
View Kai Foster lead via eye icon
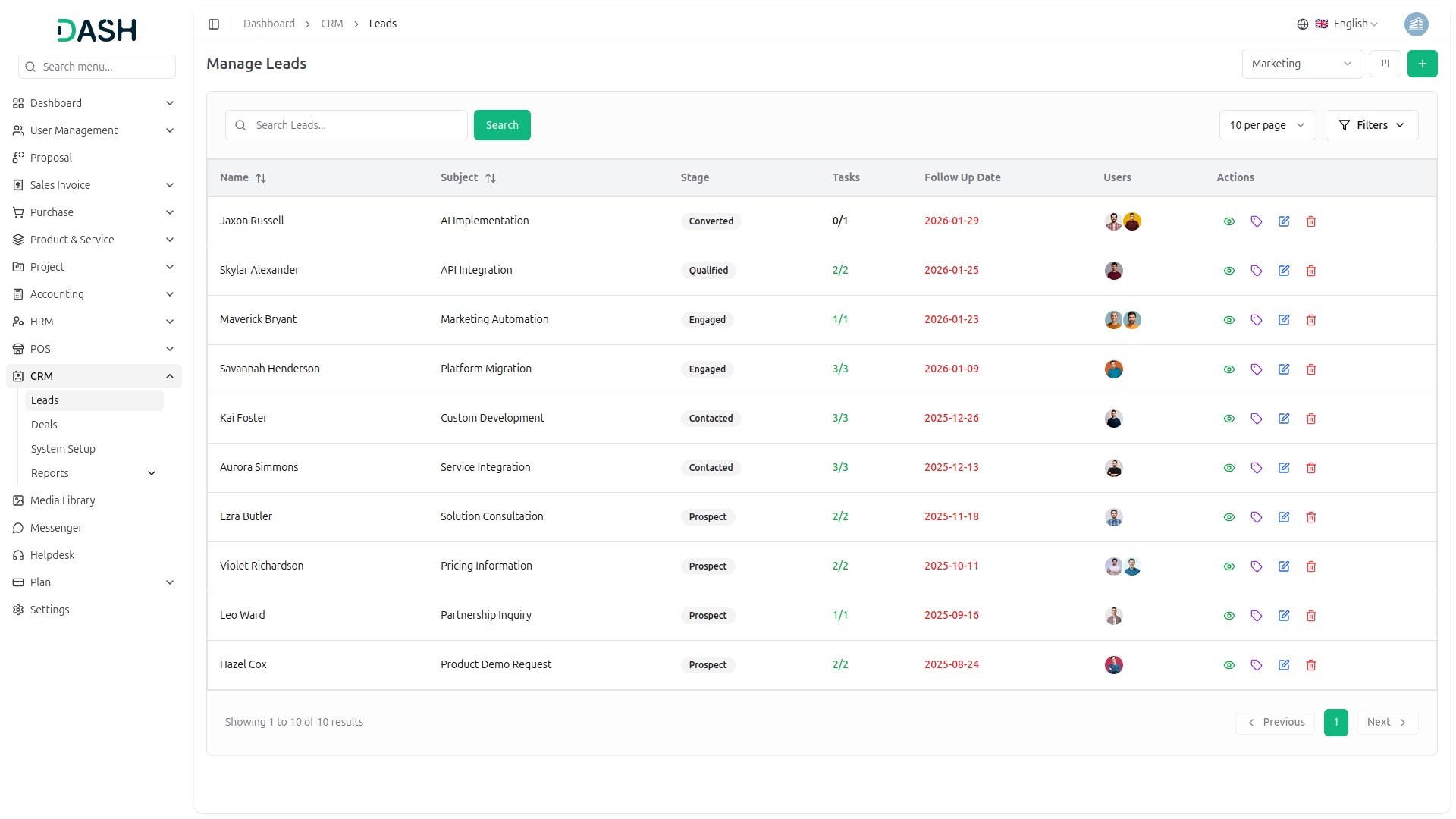pyautogui.click(x=1229, y=419)
